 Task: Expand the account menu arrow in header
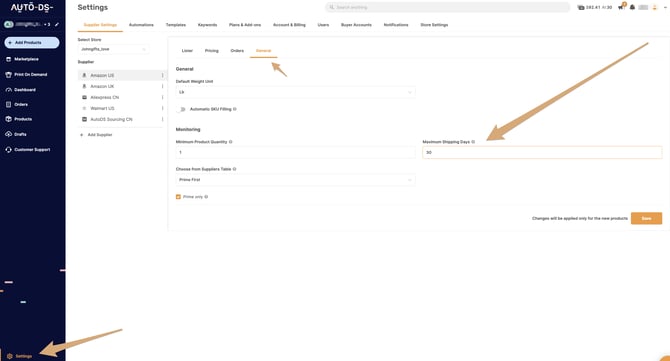point(666,7)
